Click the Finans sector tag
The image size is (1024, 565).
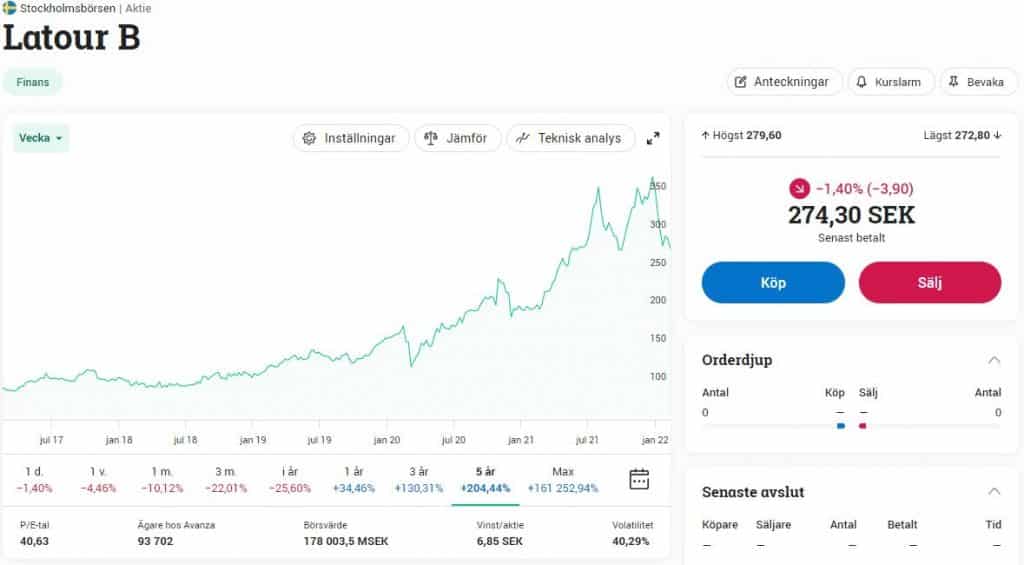(33, 82)
